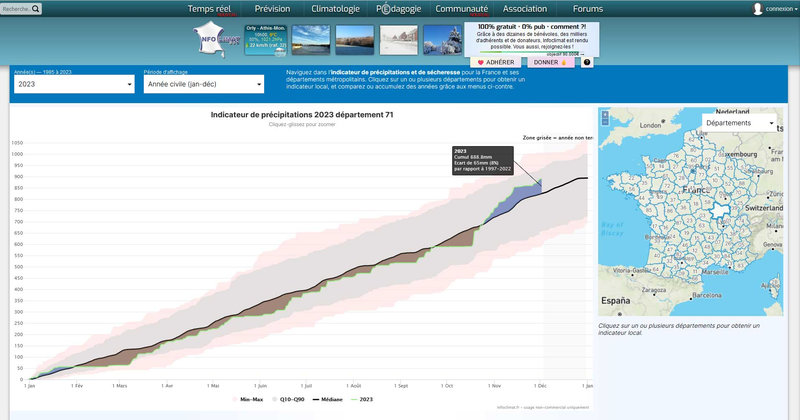Open the snowy street photo thumbnail
800x420 pixels.
[399, 40]
